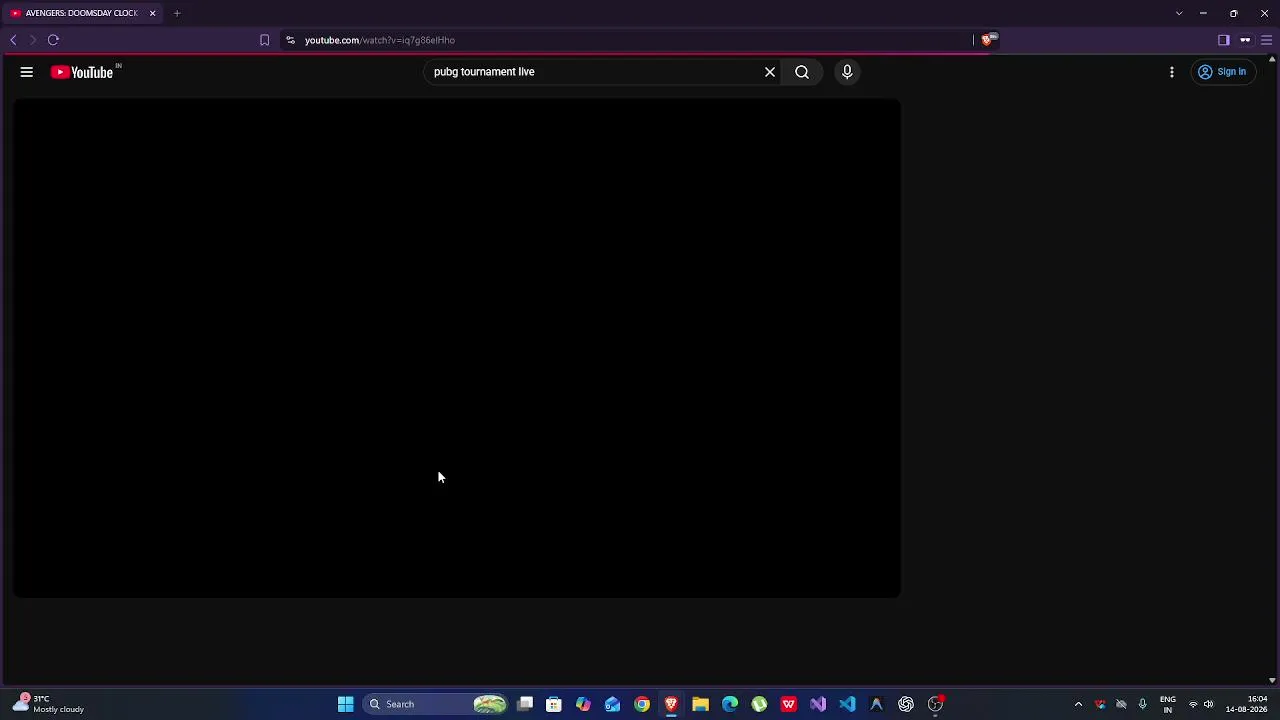The image size is (1280, 720).
Task: Open File Explorer from taskbar
Action: coord(700,704)
